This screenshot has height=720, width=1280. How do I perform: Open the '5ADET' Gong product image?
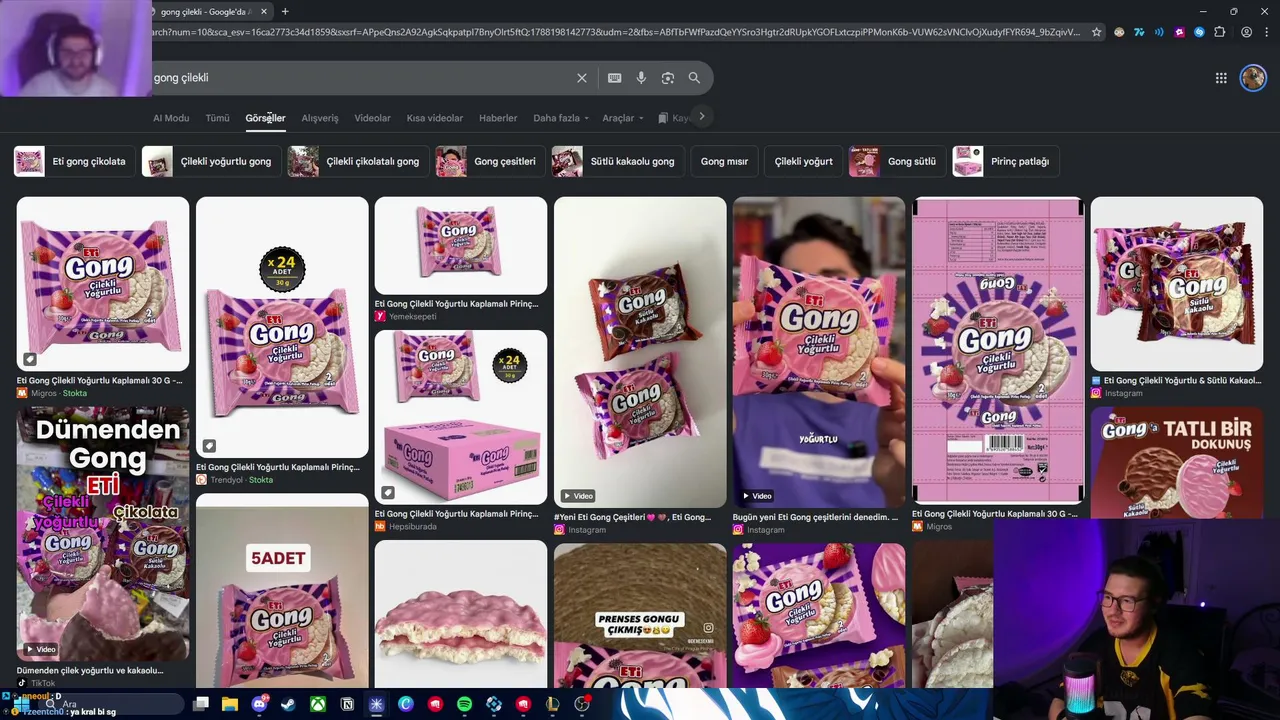pos(282,591)
